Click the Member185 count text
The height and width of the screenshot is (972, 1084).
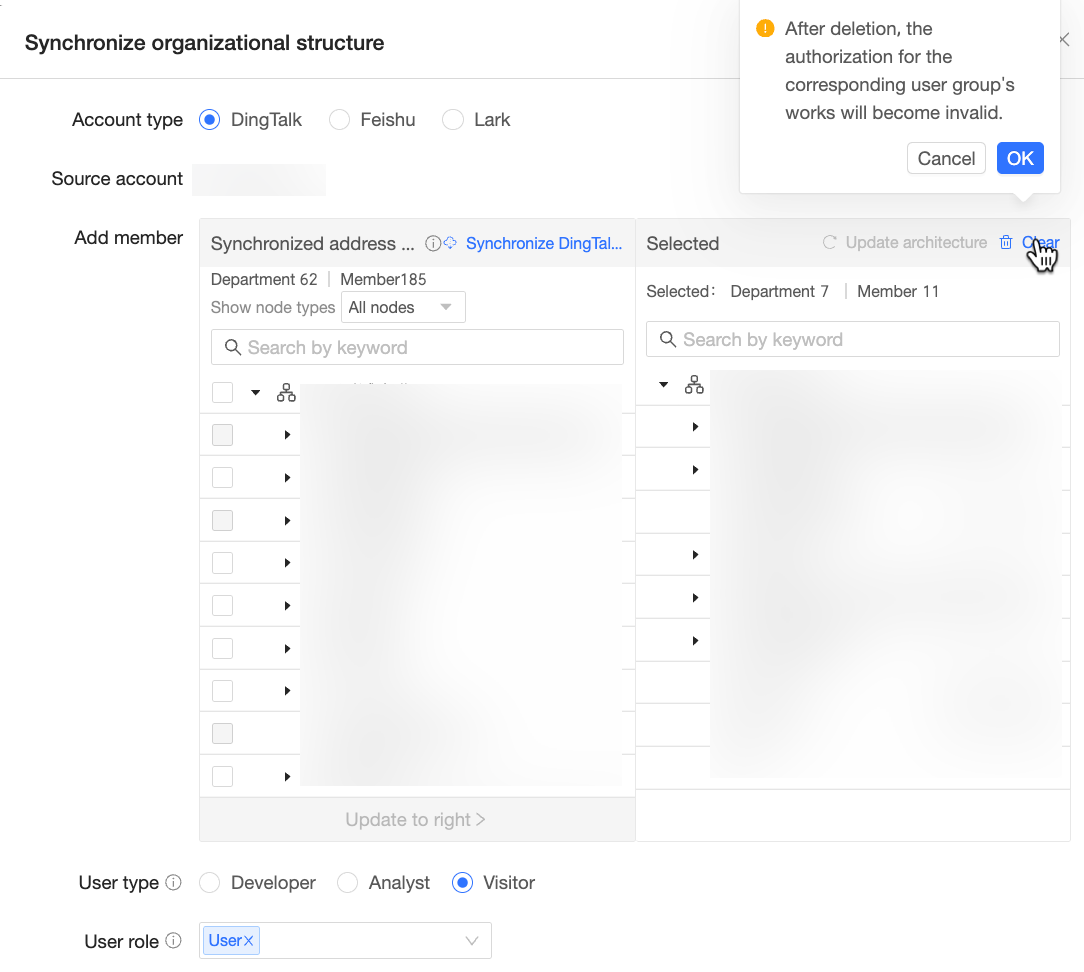(x=383, y=279)
